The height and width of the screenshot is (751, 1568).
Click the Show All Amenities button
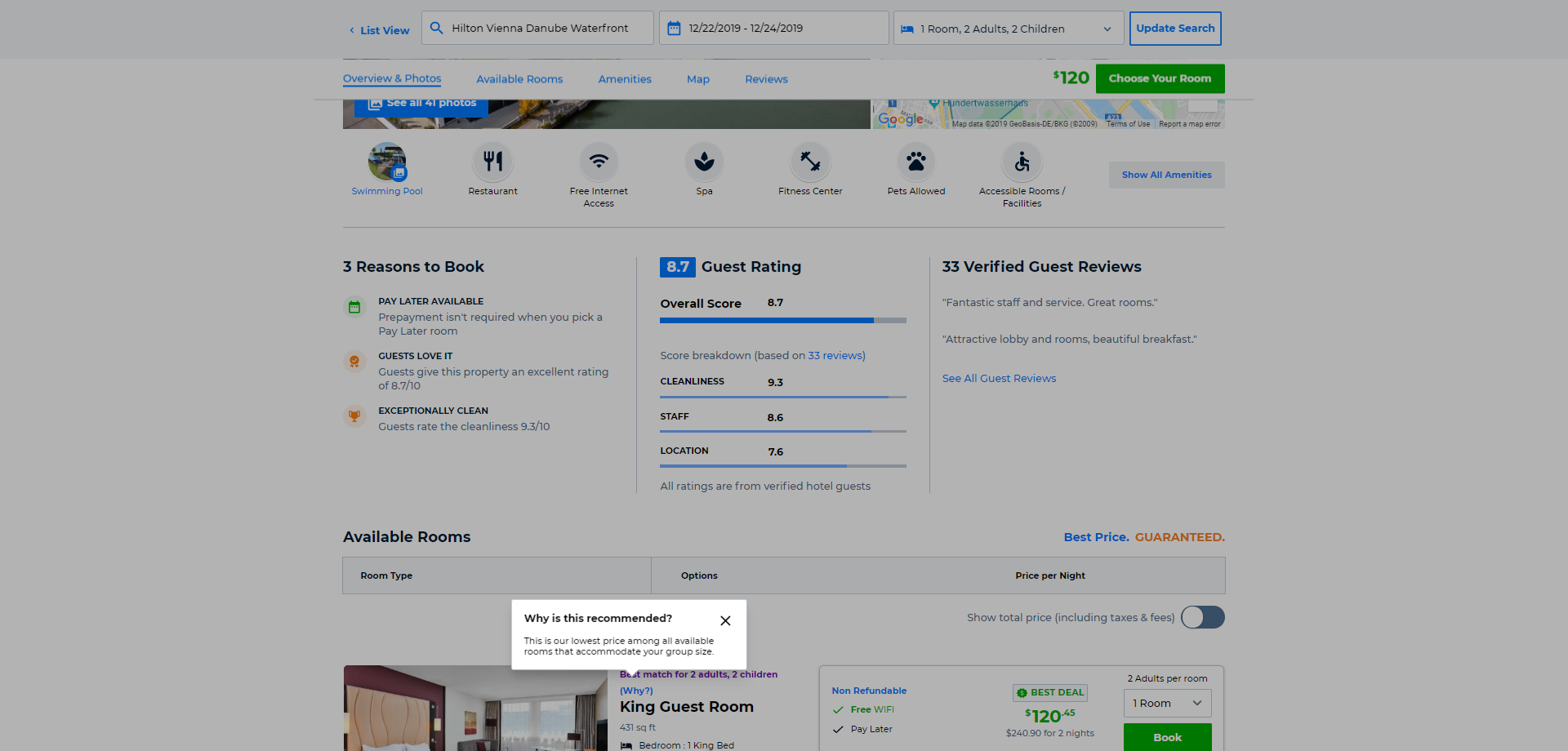pyautogui.click(x=1166, y=175)
